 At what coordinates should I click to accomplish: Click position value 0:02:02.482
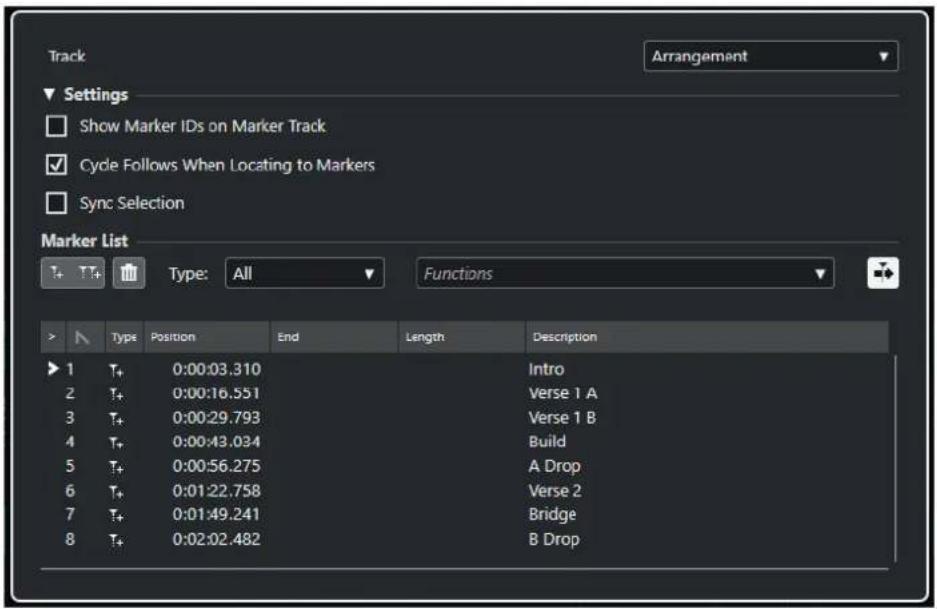(x=217, y=539)
